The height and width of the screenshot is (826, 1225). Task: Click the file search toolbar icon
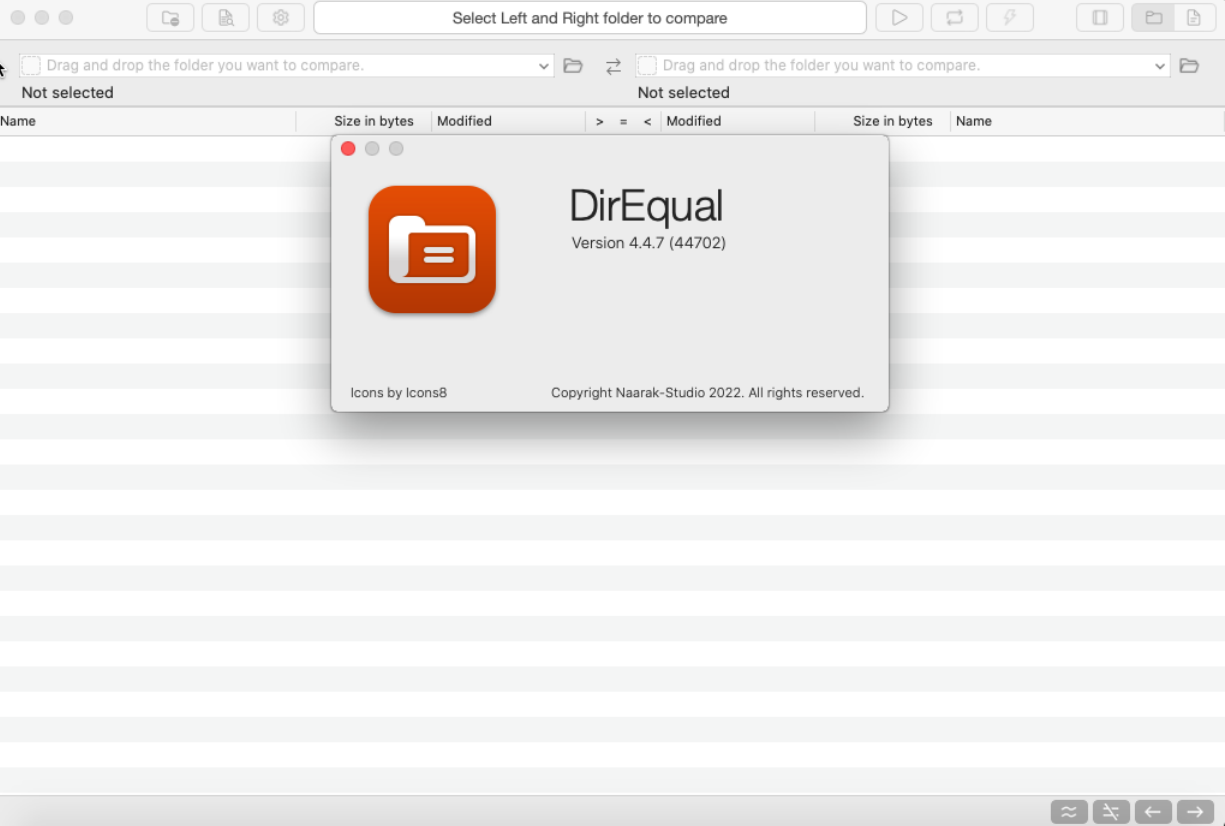226,18
